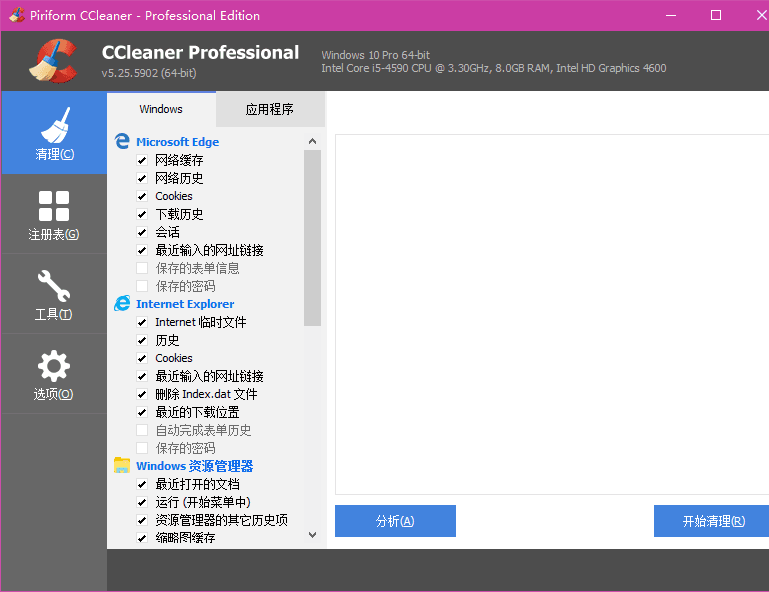Click the CCleaner logo in header
Image resolution: width=769 pixels, height=592 pixels.
pos(53,62)
